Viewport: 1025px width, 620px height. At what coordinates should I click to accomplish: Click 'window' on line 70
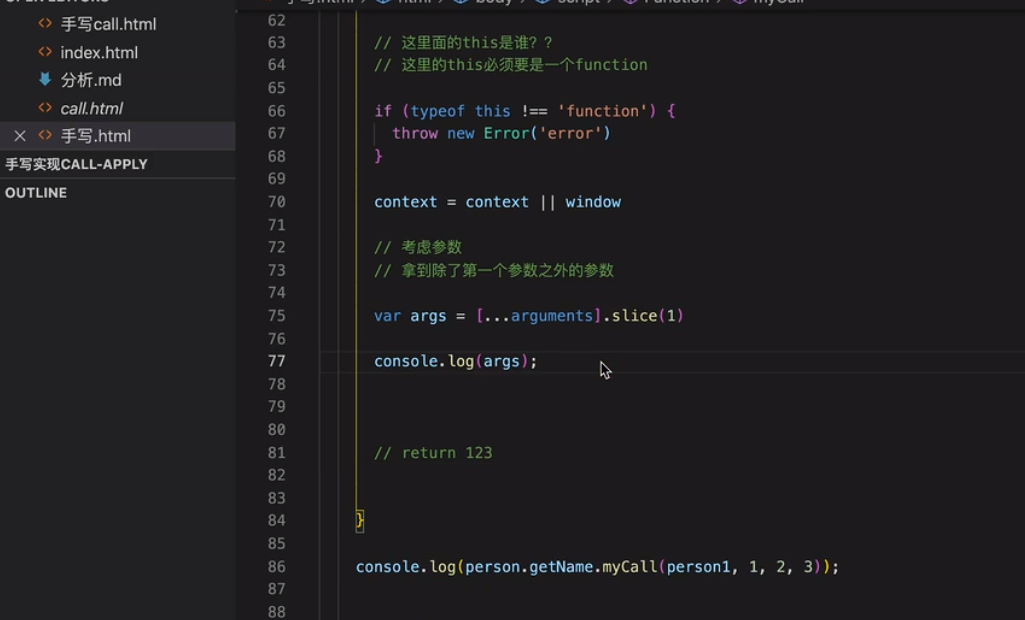click(593, 202)
